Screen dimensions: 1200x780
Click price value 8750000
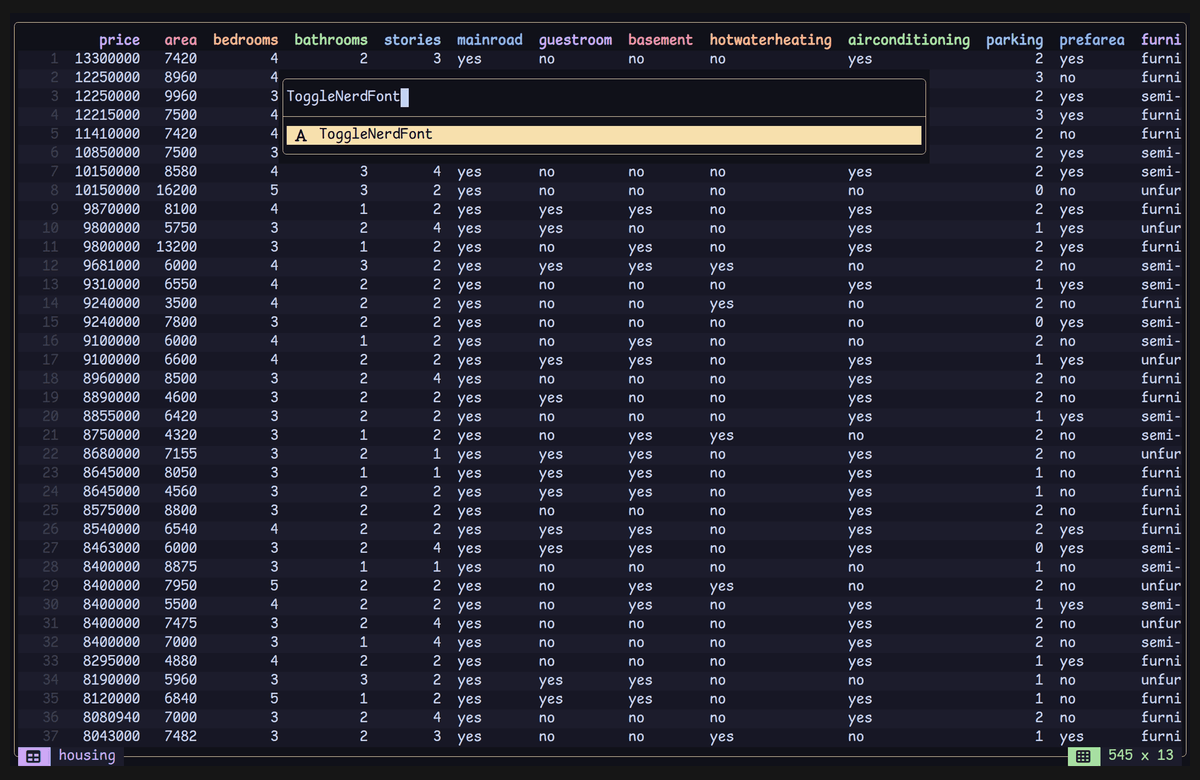coord(111,435)
